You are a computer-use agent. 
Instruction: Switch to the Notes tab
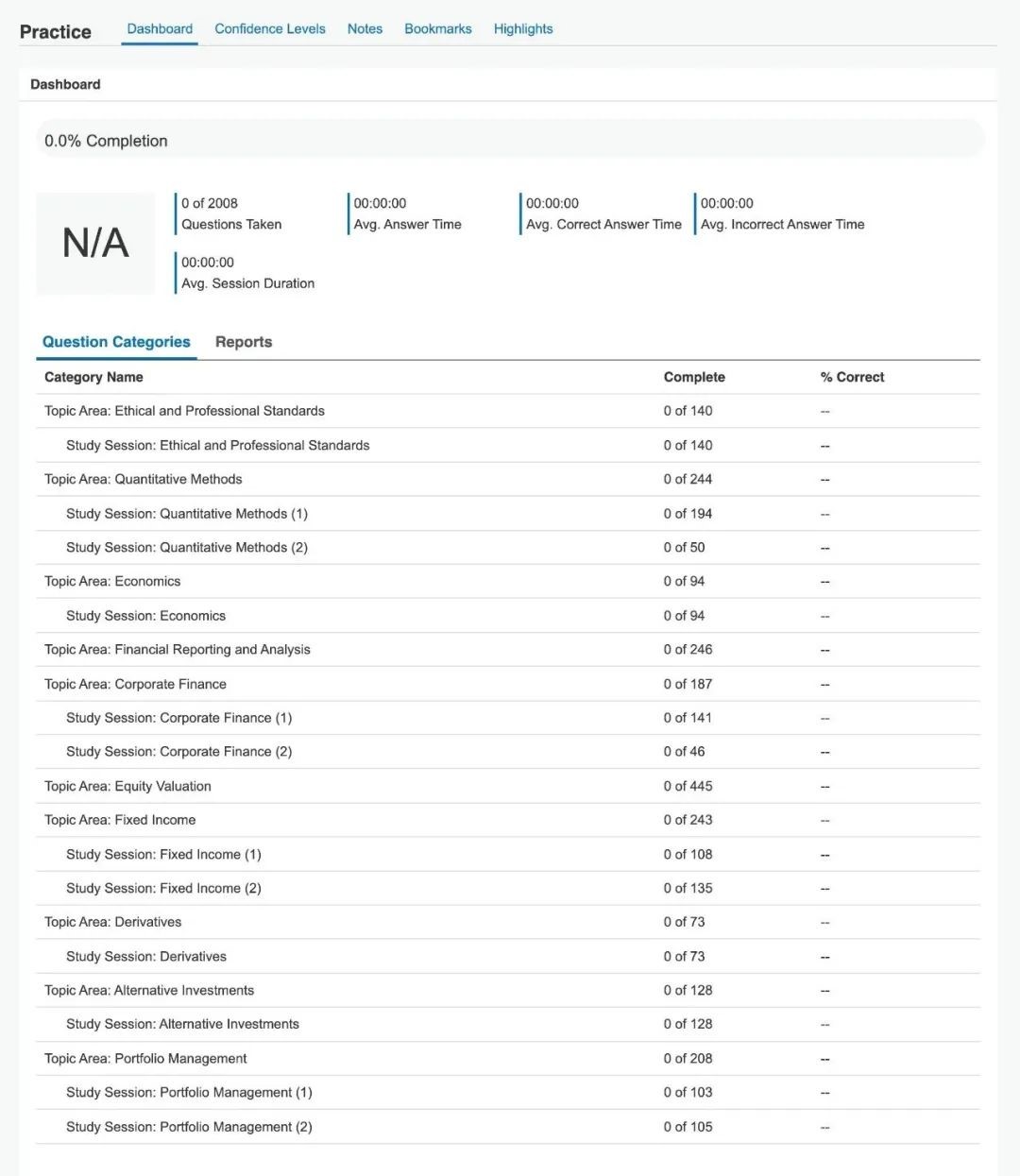click(x=365, y=29)
